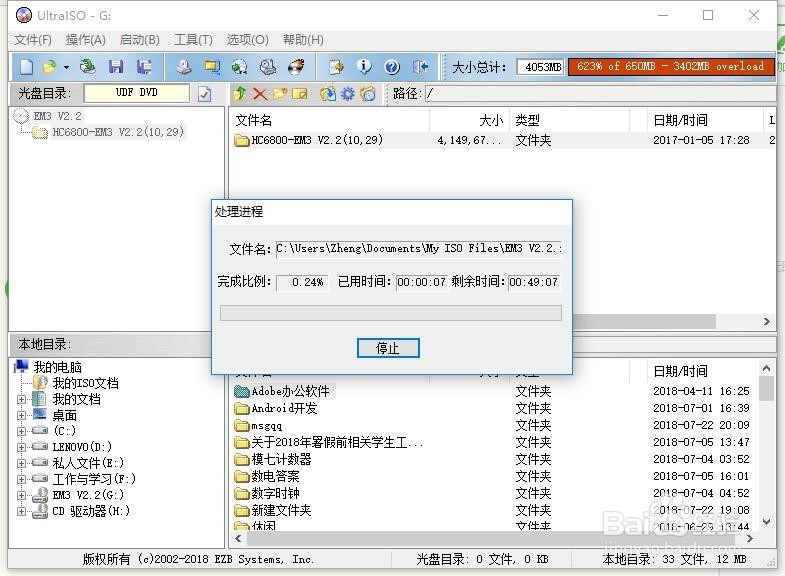
Task: Click the Convert image disc icon
Action: point(240,67)
